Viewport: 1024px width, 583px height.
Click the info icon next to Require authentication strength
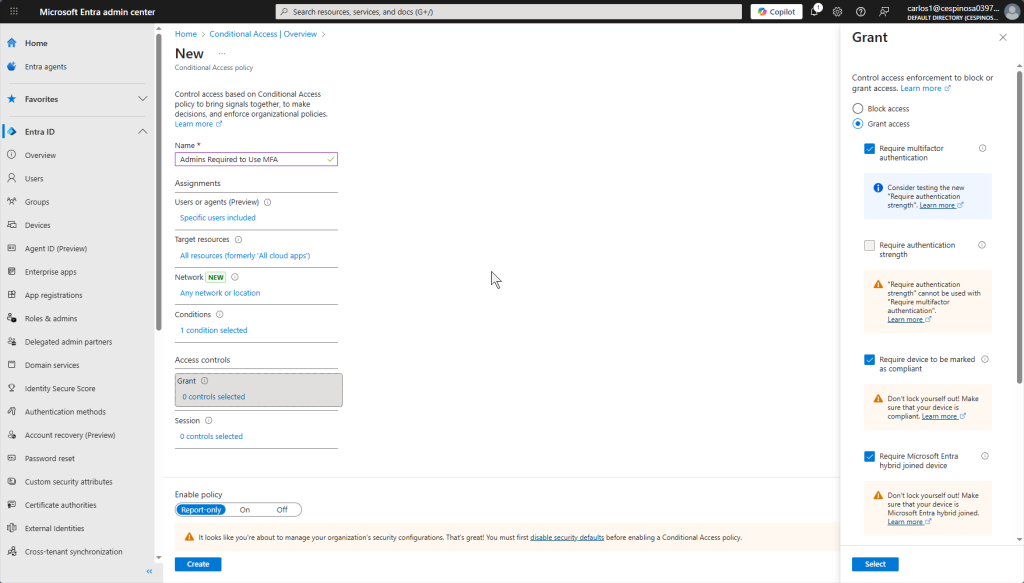(981, 245)
